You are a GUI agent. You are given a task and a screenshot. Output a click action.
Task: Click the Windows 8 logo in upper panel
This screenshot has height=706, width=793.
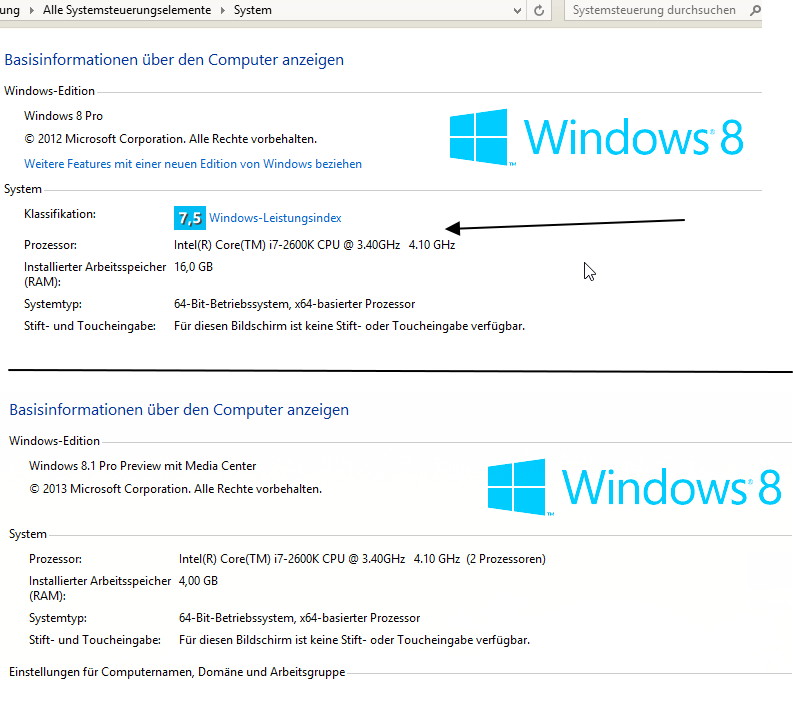pos(596,137)
